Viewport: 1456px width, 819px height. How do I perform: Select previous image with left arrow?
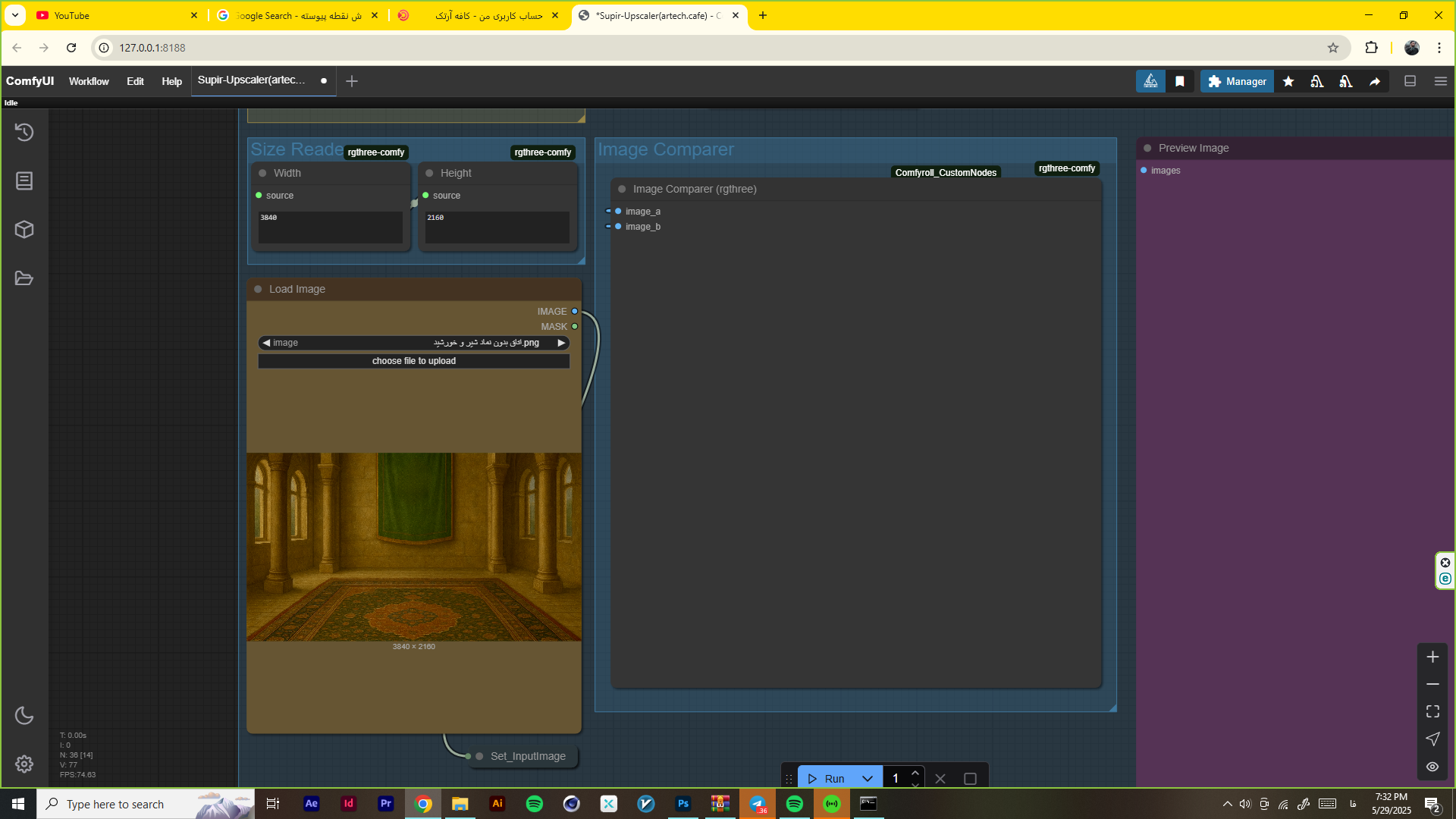pyautogui.click(x=266, y=343)
